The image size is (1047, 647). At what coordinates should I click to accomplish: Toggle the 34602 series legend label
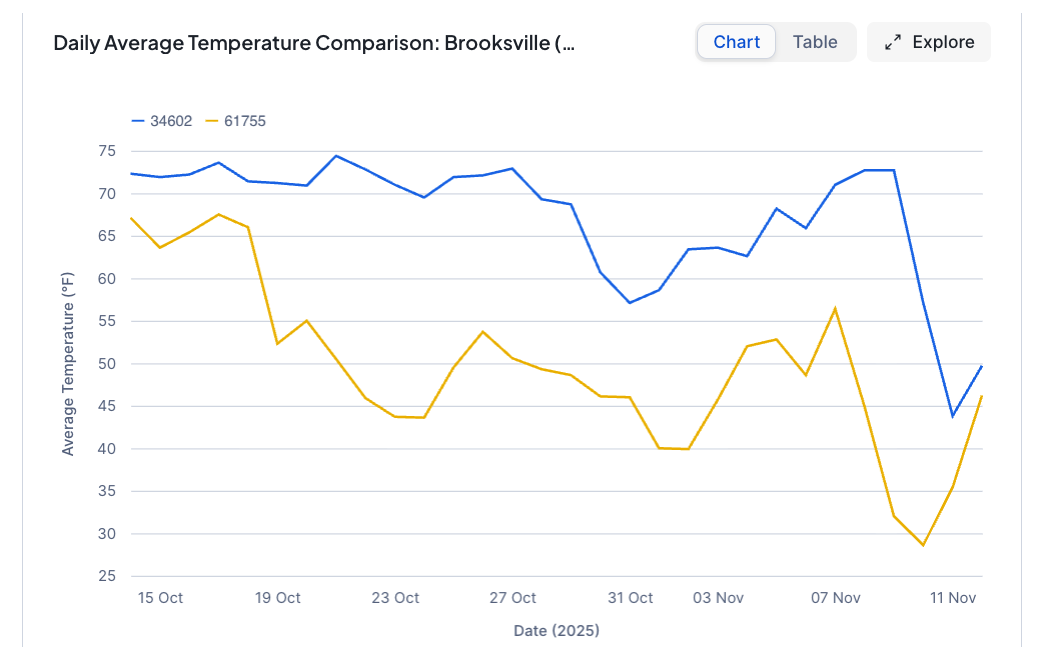171,121
